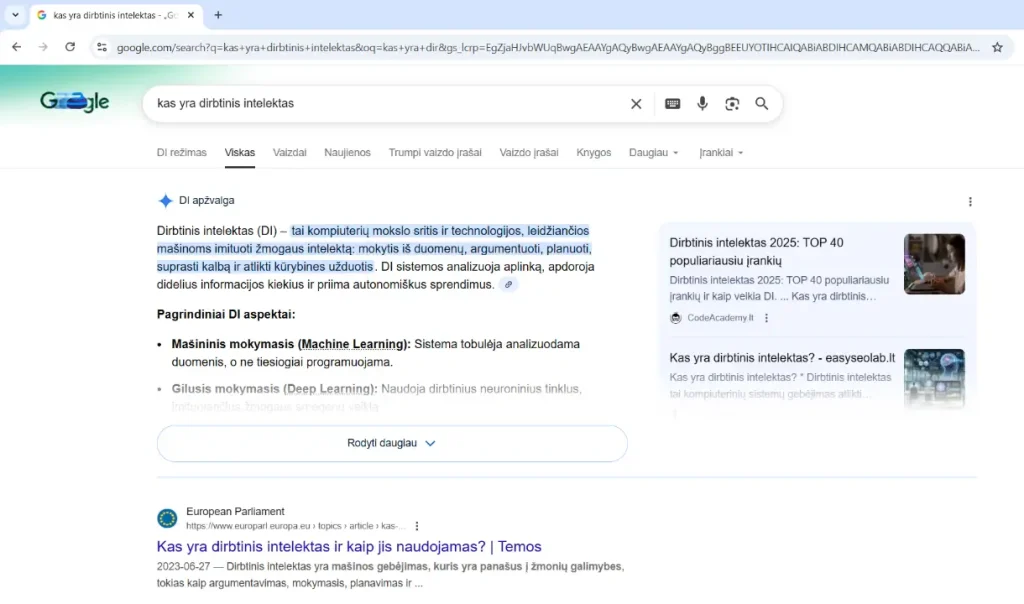Open Google Lens image search
The height and width of the screenshot is (604, 1024).
732,104
